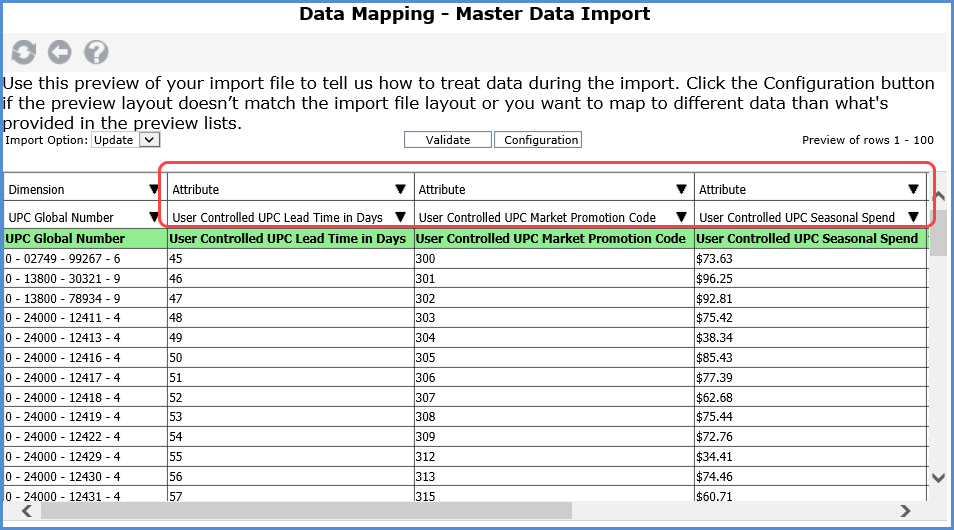Screen dimensions: 954x530
Task: Click the vertical scrollbar up arrow
Action: [x=938, y=183]
